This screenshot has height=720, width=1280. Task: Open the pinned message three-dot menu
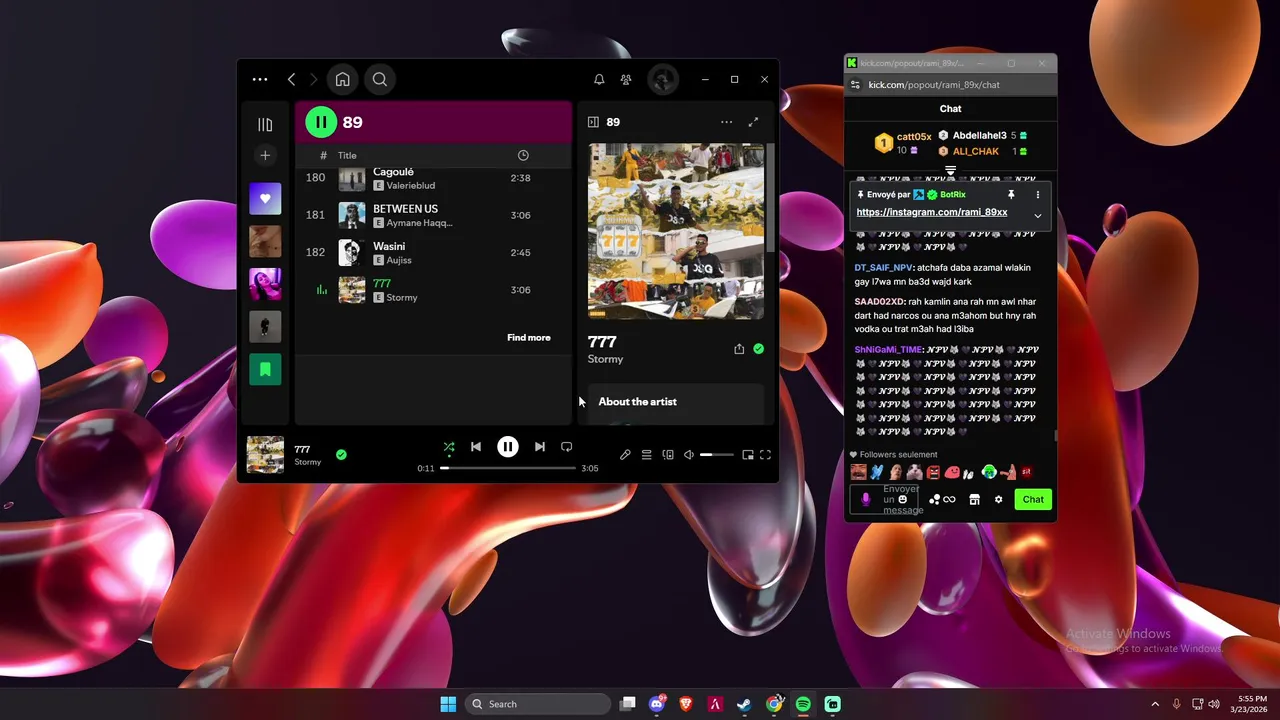tap(1037, 195)
